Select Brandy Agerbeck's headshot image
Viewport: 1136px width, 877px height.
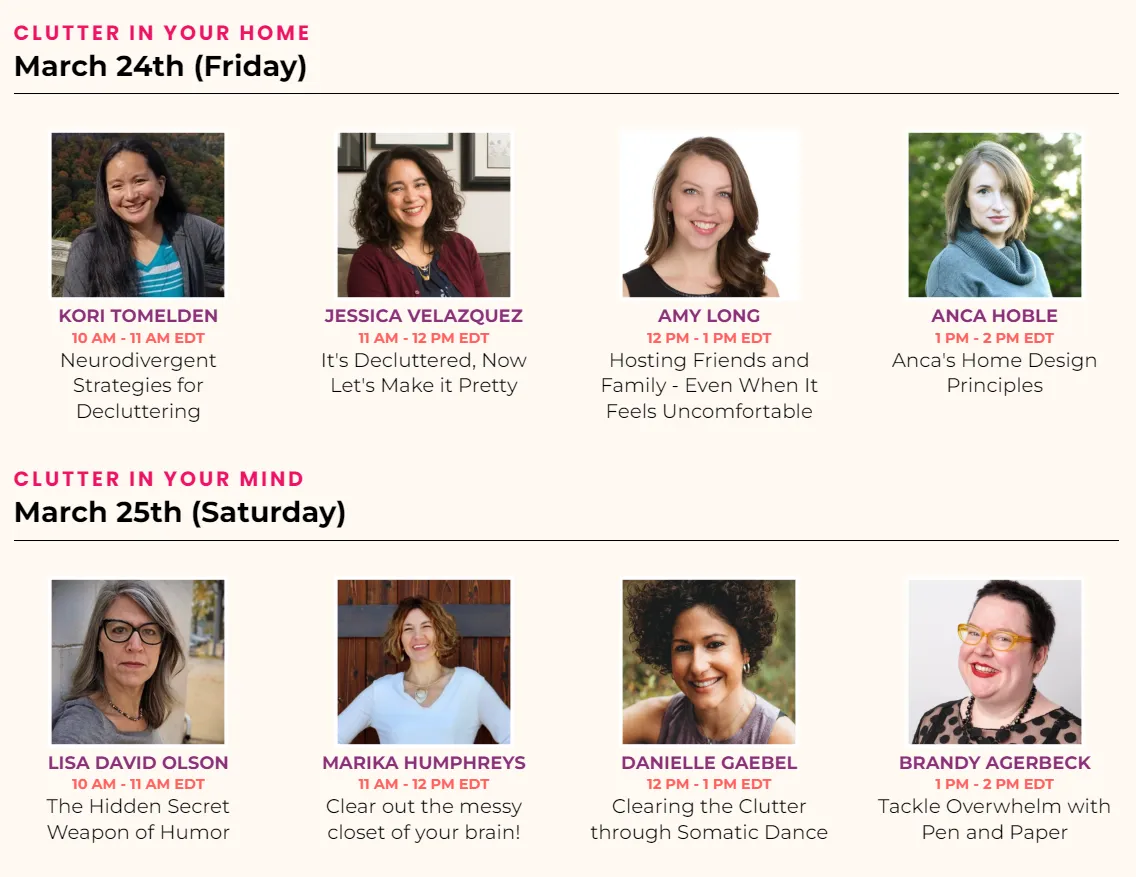click(x=995, y=661)
